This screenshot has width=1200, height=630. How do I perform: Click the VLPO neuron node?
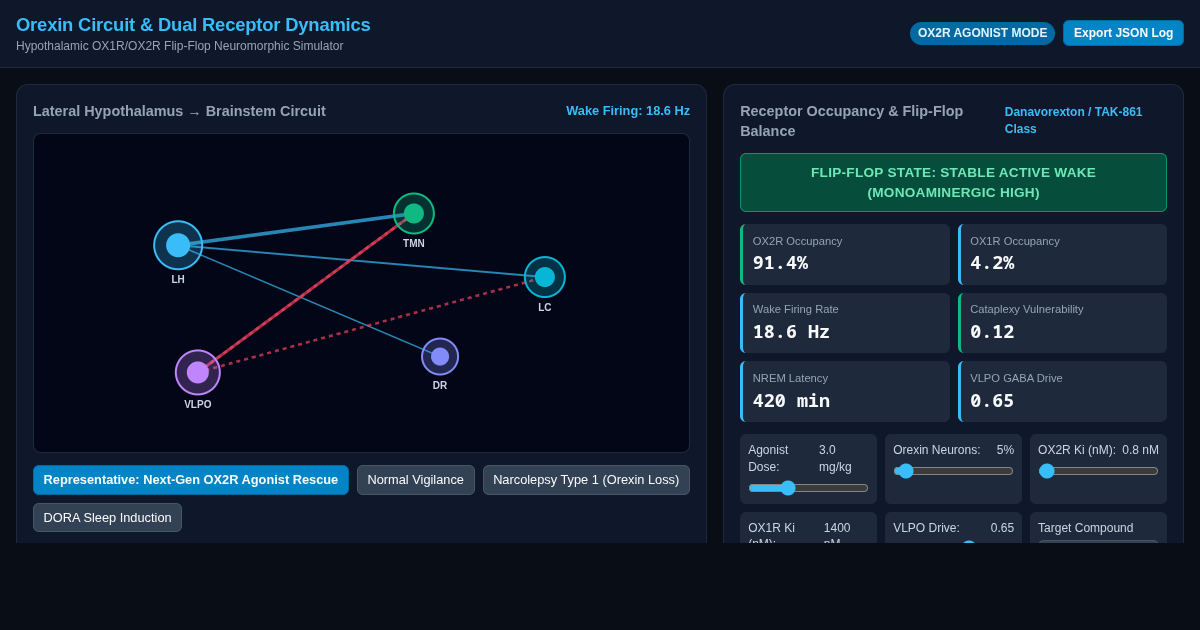(198, 372)
